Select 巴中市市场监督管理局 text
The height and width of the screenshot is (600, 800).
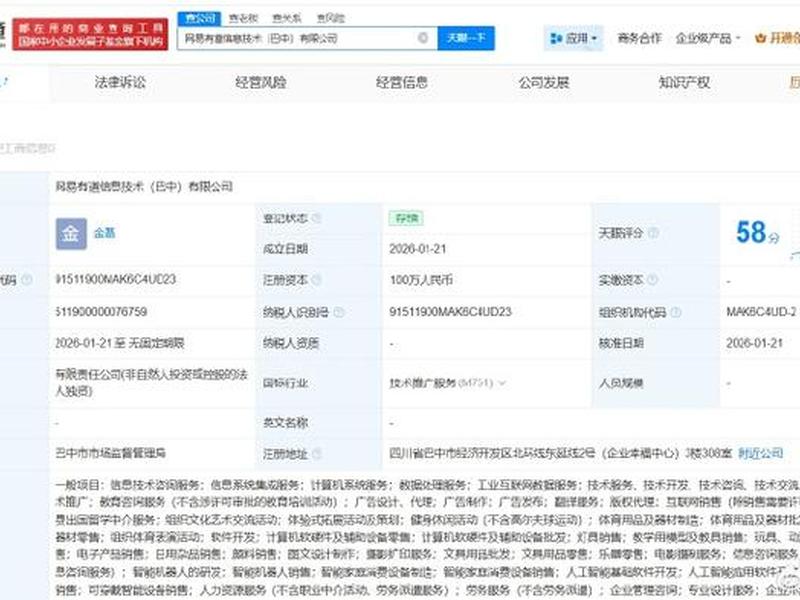click(x=110, y=453)
